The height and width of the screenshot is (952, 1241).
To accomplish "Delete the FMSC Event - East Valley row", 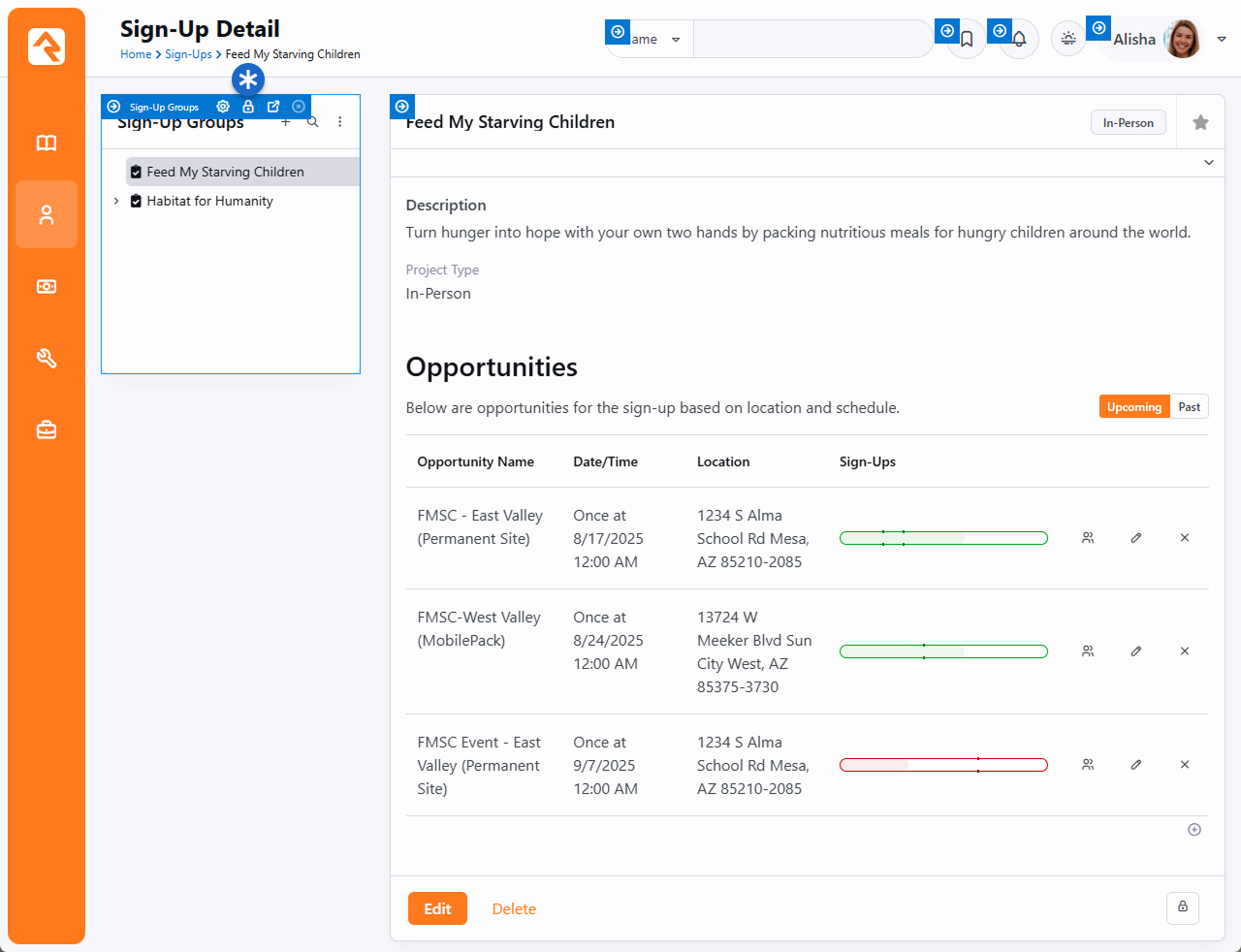I will (1185, 765).
